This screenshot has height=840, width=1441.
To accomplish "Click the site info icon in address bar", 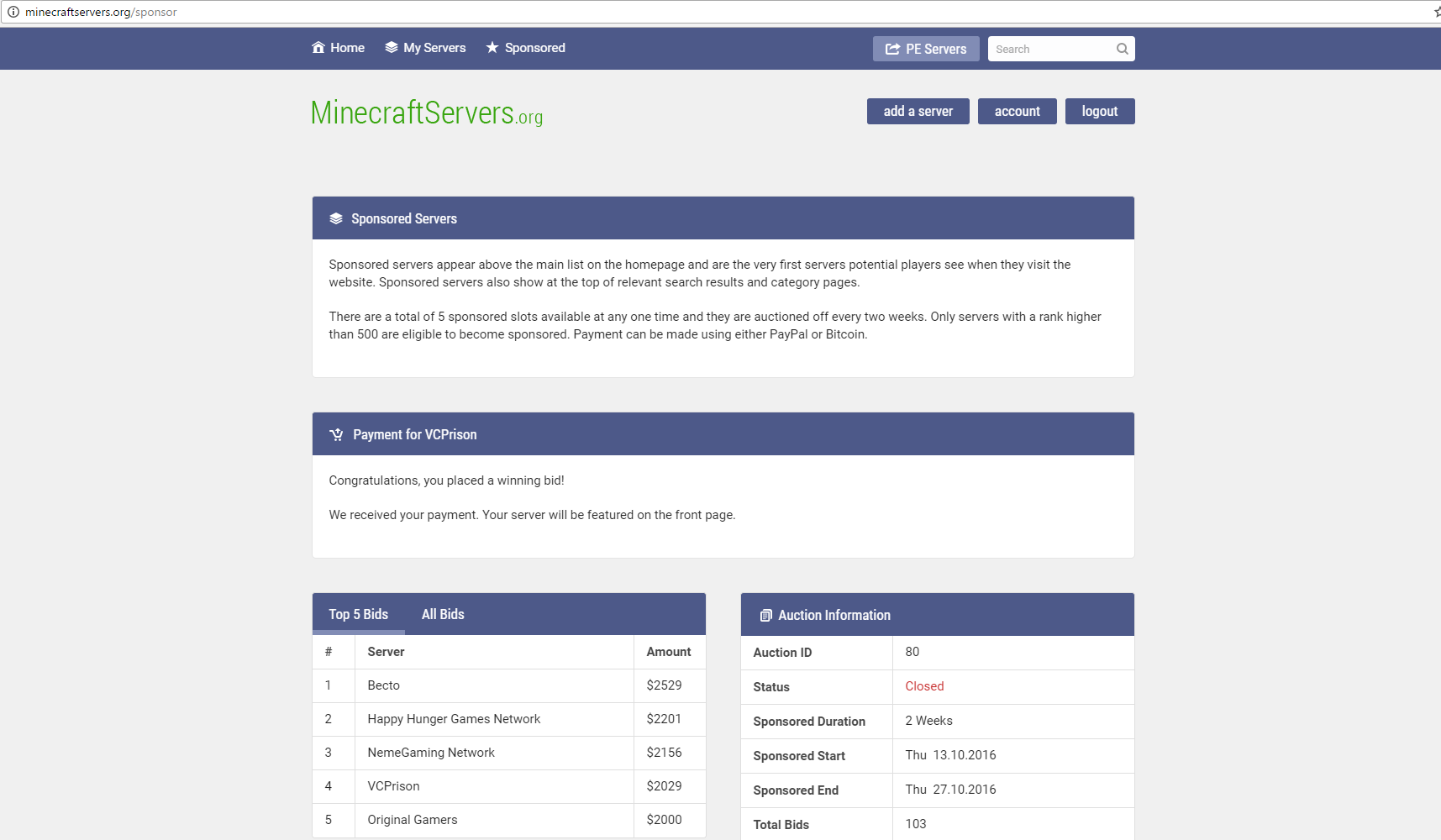I will click(13, 12).
